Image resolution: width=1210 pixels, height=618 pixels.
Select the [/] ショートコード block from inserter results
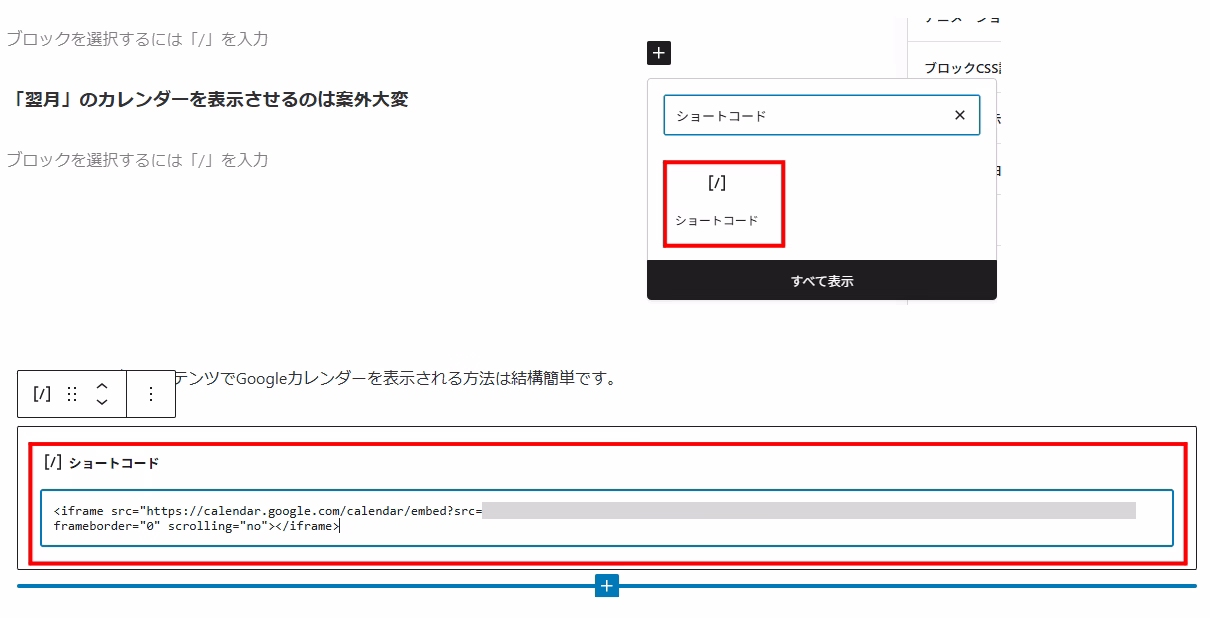[x=723, y=203]
